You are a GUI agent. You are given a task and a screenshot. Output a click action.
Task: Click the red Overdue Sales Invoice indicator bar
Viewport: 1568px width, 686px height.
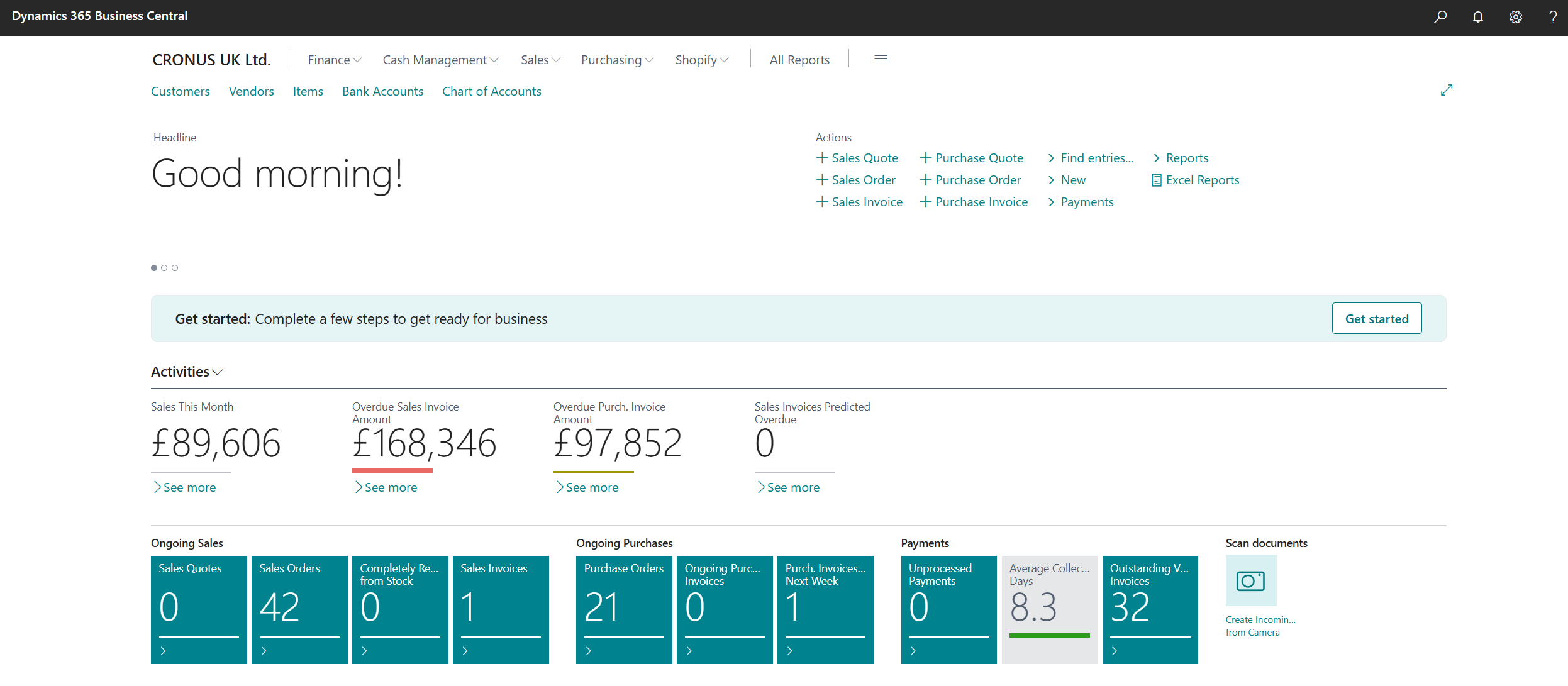[392, 470]
